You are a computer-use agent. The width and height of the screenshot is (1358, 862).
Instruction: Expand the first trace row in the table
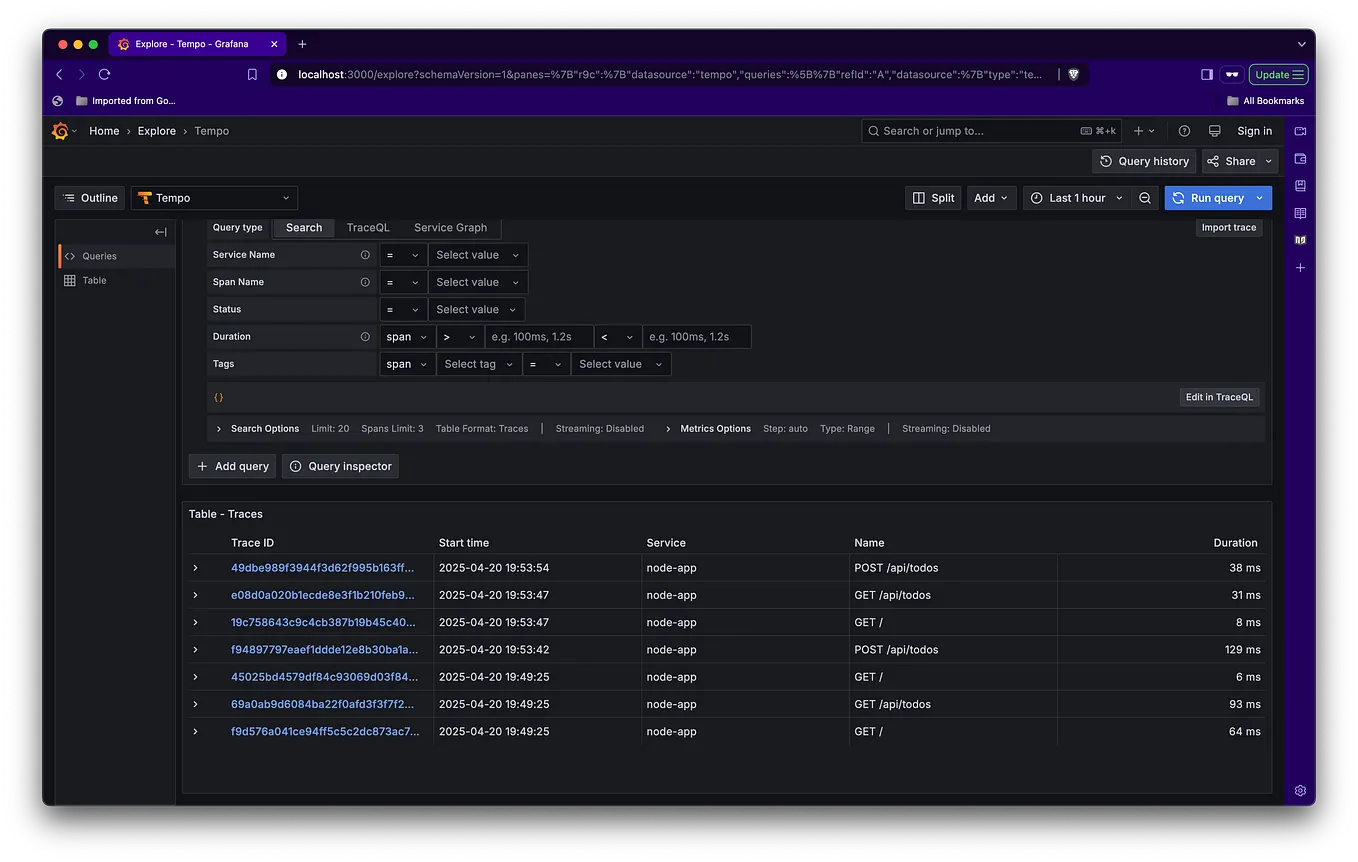[195, 567]
